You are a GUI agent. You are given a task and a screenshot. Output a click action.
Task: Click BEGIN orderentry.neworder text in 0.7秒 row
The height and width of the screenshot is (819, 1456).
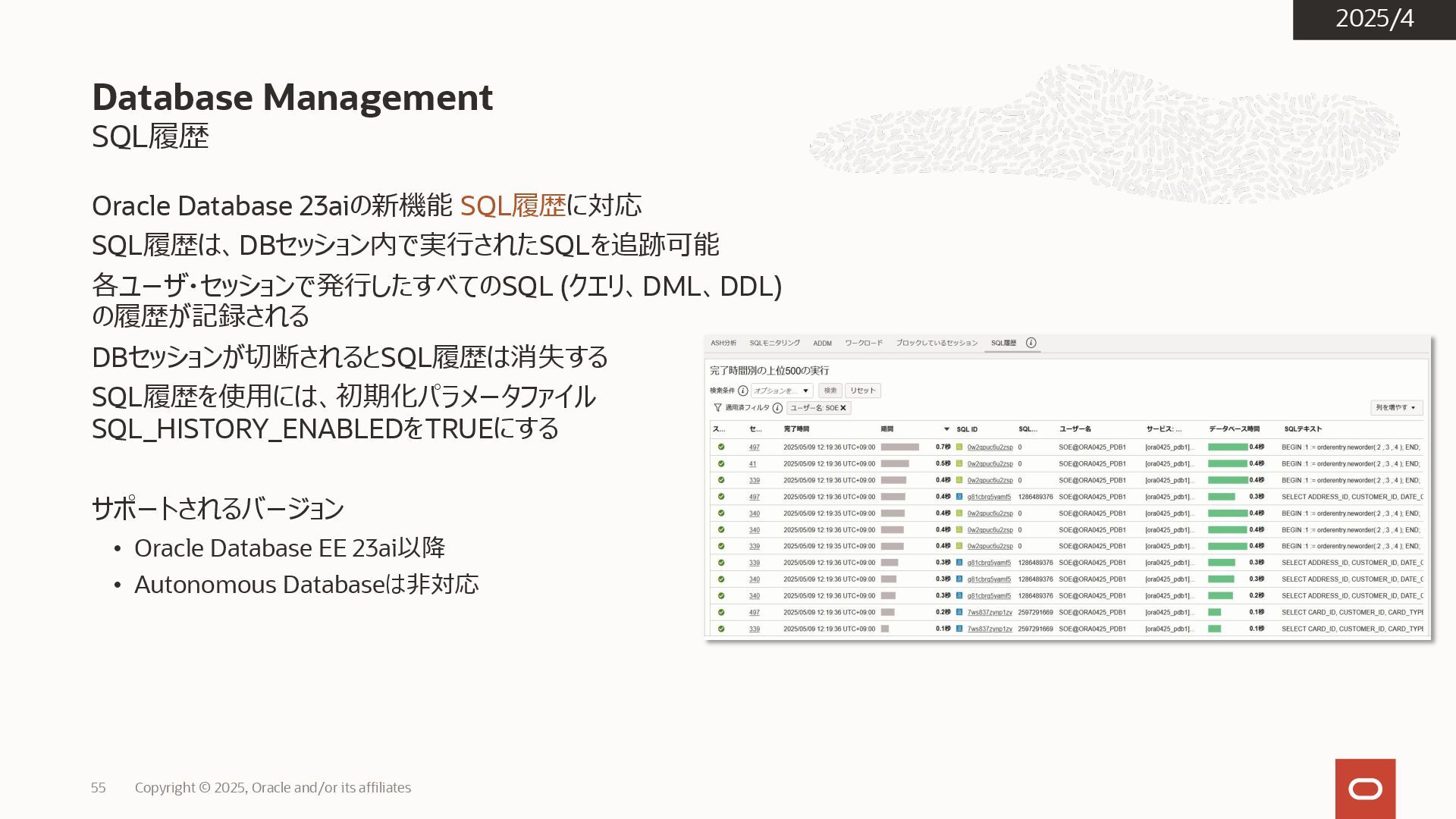pyautogui.click(x=1351, y=447)
